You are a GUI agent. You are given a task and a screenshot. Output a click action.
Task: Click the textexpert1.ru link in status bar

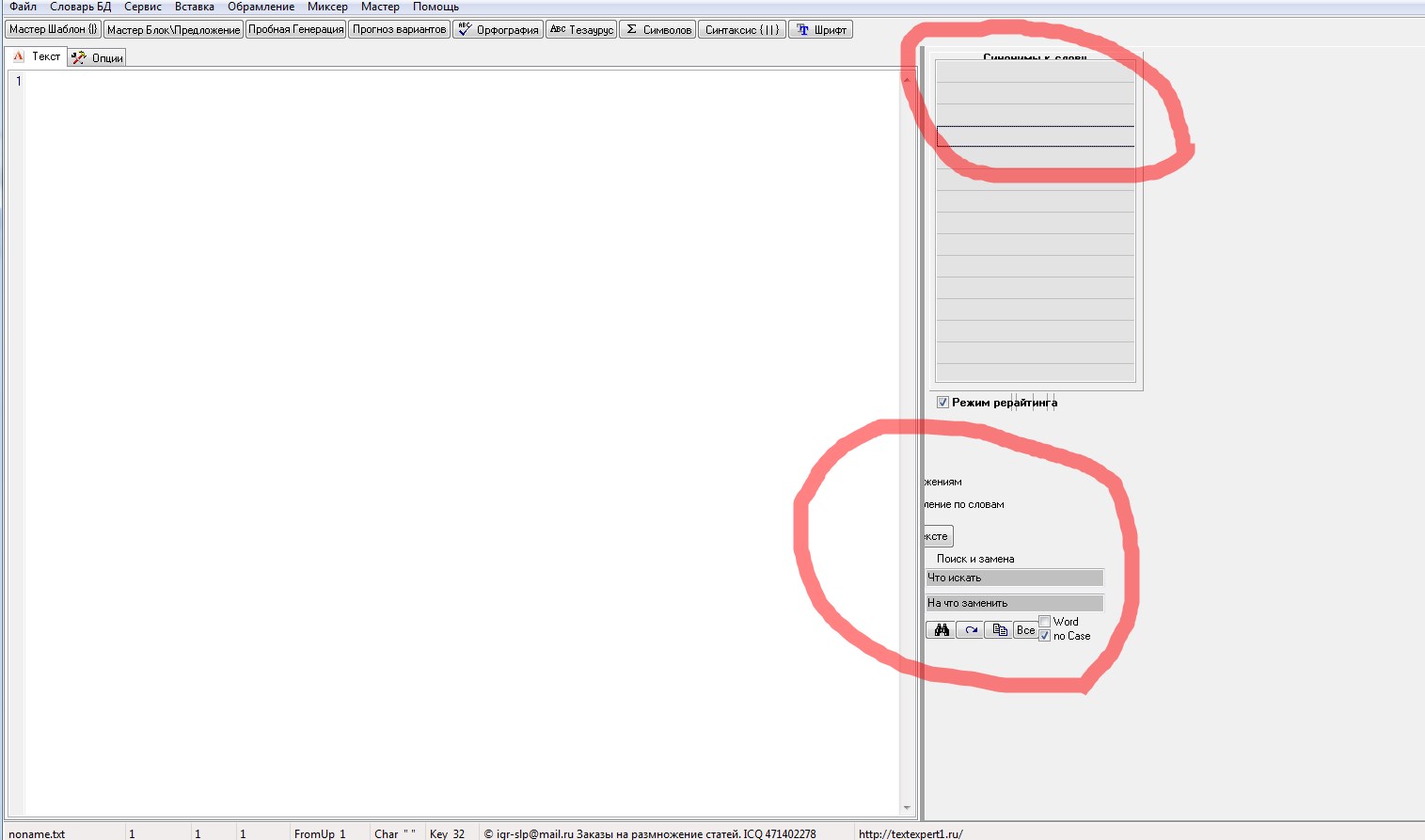910,833
